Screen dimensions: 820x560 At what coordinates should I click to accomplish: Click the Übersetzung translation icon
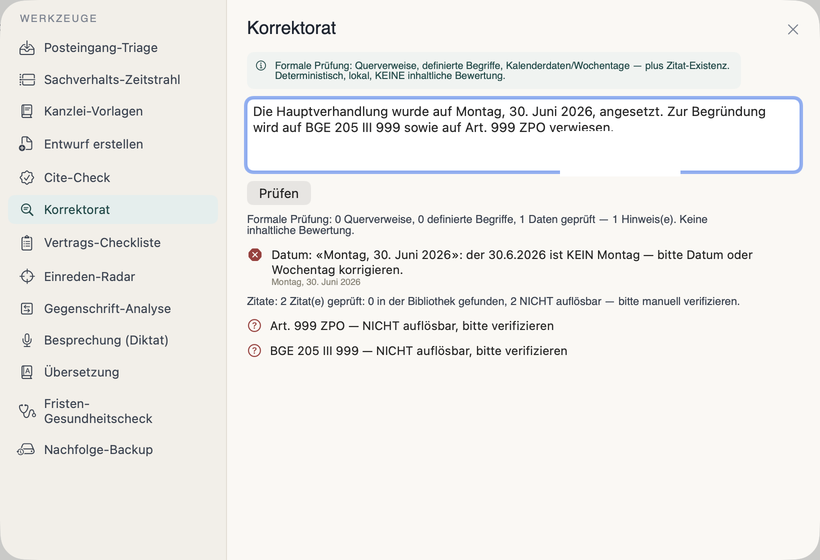[27, 372]
